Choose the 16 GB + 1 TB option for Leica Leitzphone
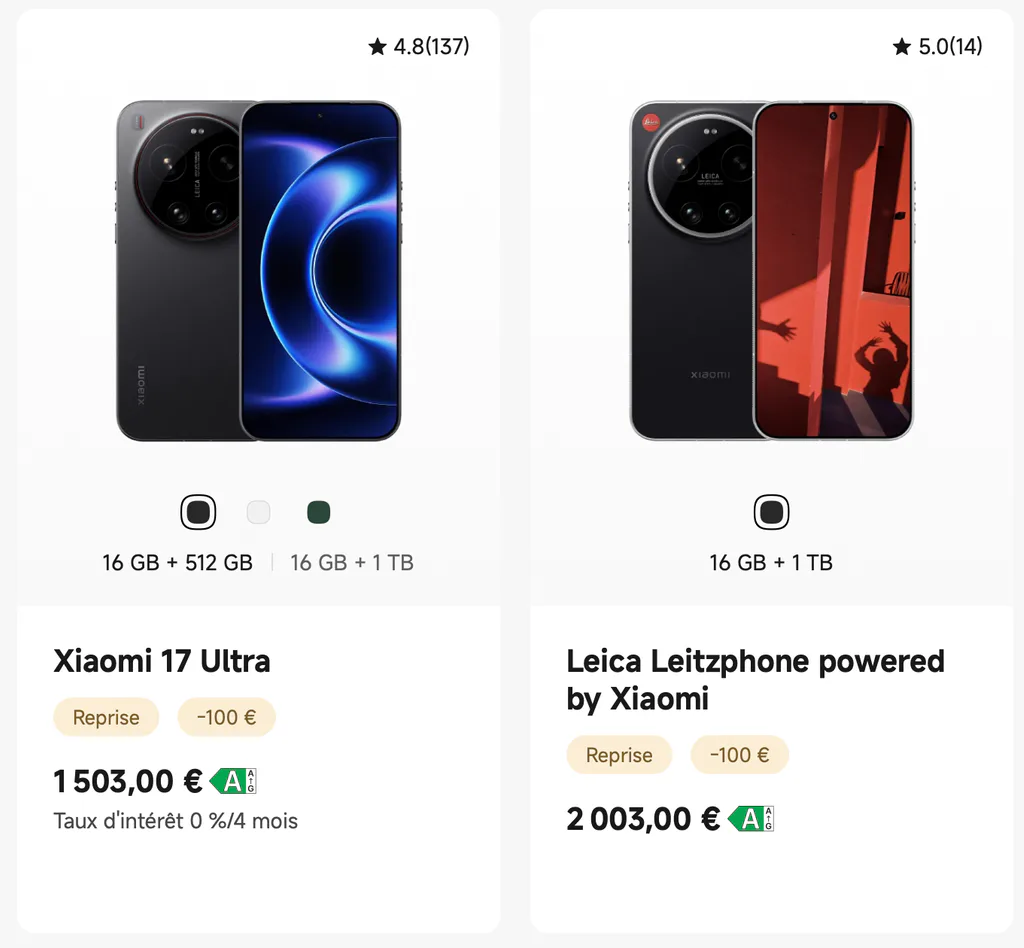This screenshot has width=1024, height=948. point(771,563)
